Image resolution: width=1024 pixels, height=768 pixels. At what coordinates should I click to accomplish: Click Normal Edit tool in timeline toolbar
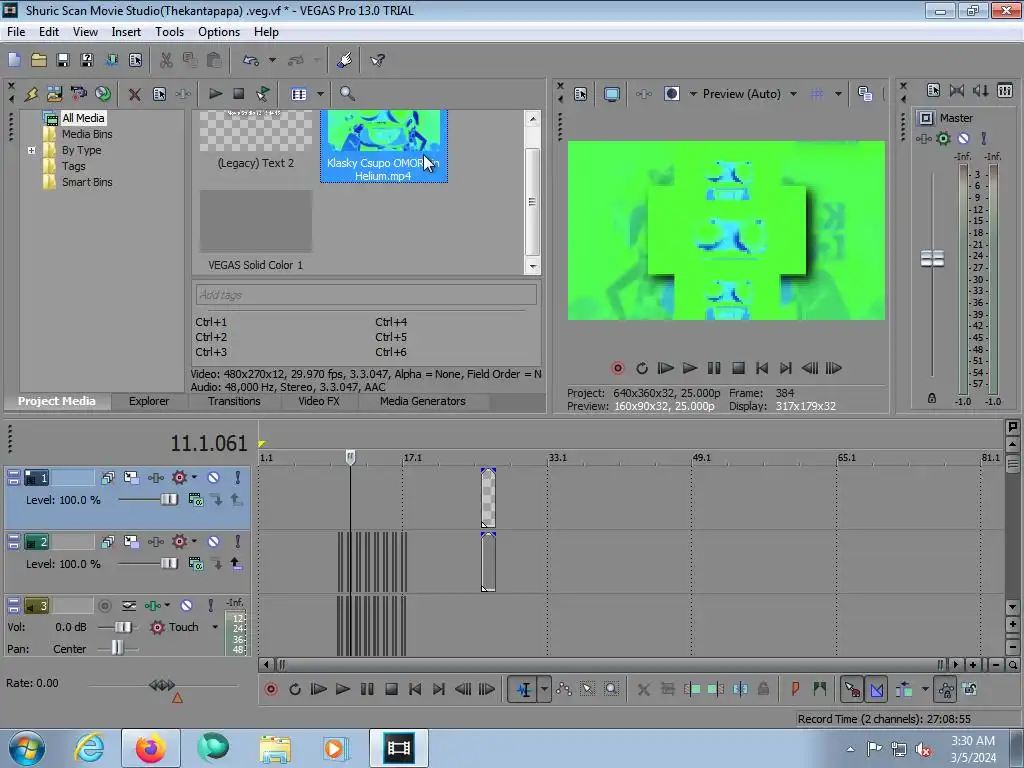pos(524,689)
